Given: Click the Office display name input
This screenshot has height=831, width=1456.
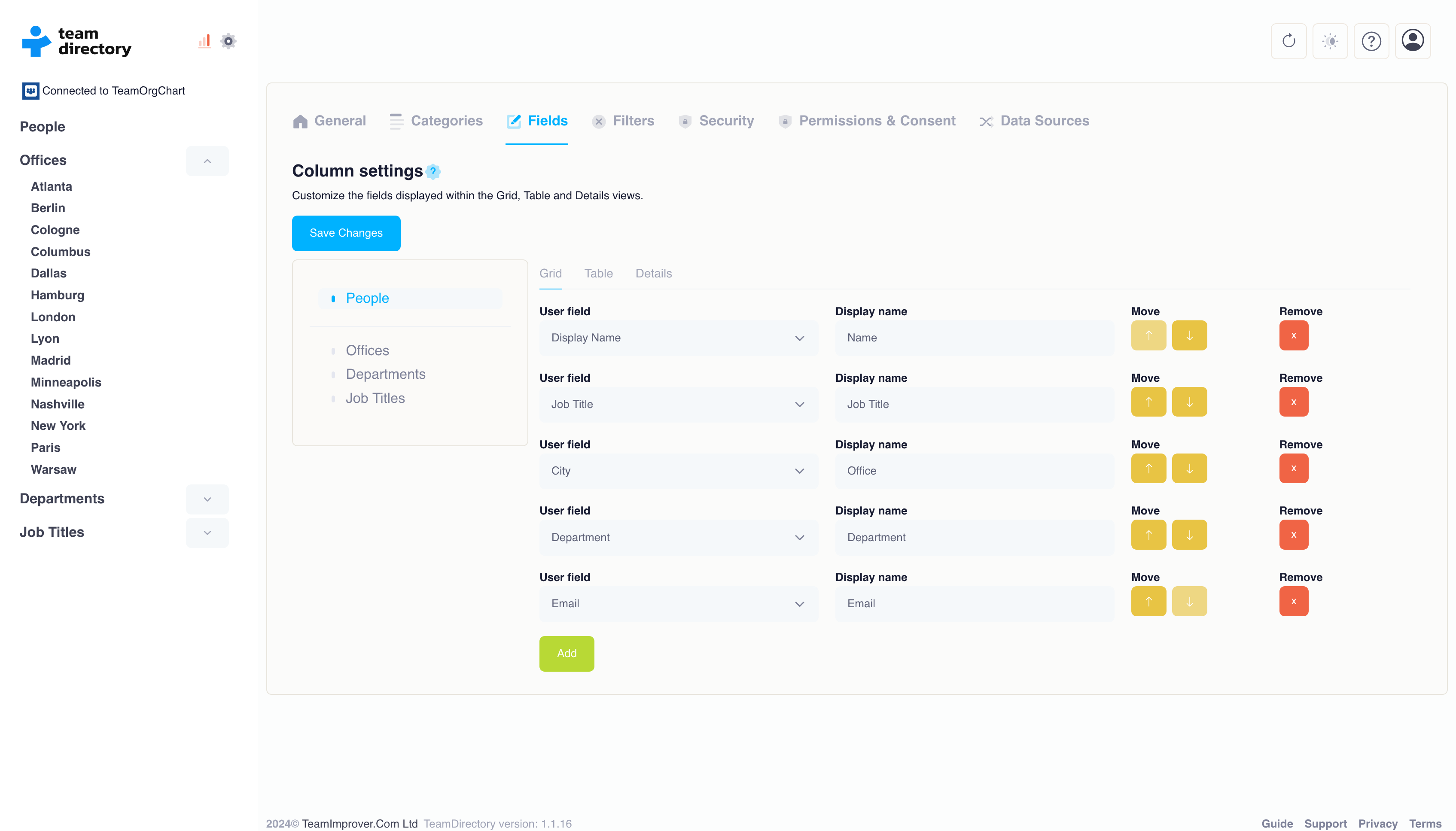Looking at the screenshot, I should pos(974,471).
